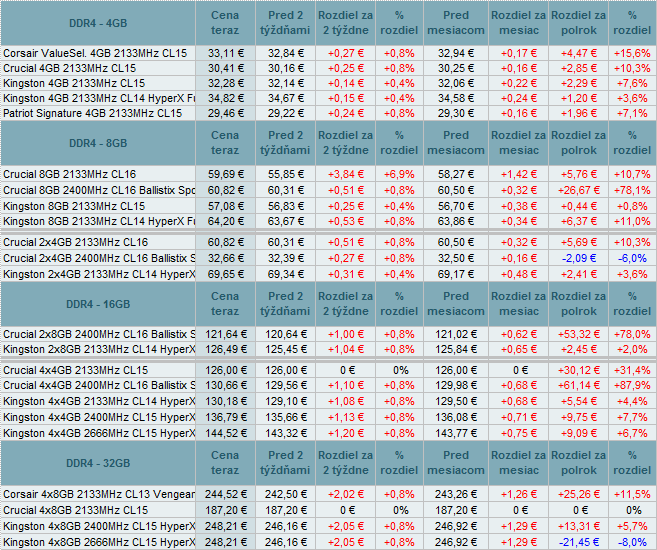Click current price 121,64 €
This screenshot has height=550, width=657.
coord(226,334)
